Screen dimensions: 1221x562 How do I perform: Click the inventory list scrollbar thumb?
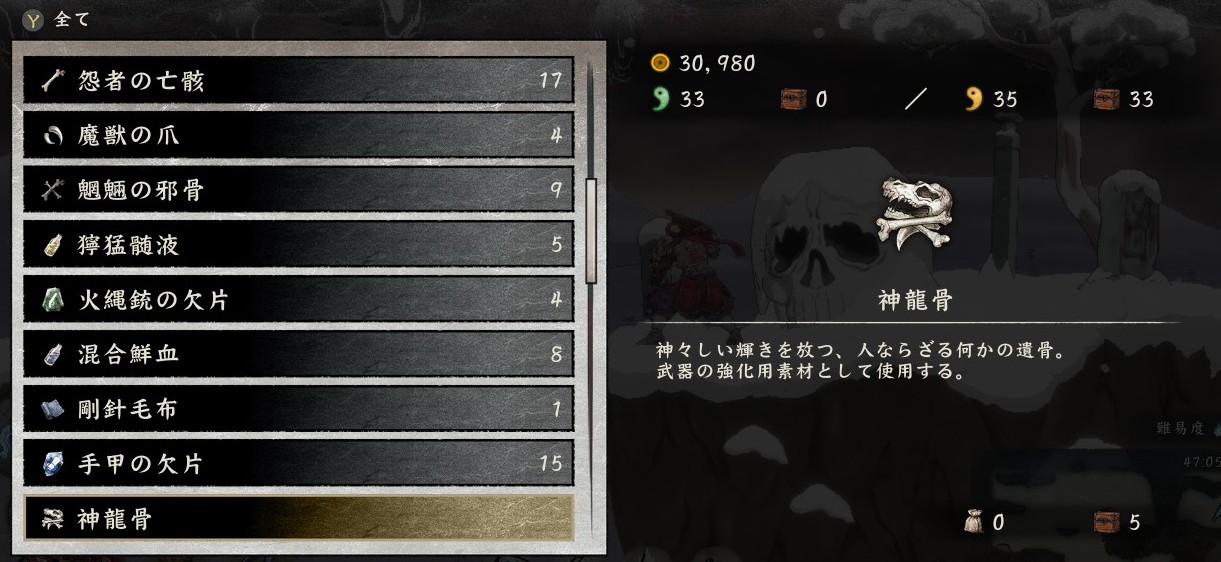[x=591, y=232]
